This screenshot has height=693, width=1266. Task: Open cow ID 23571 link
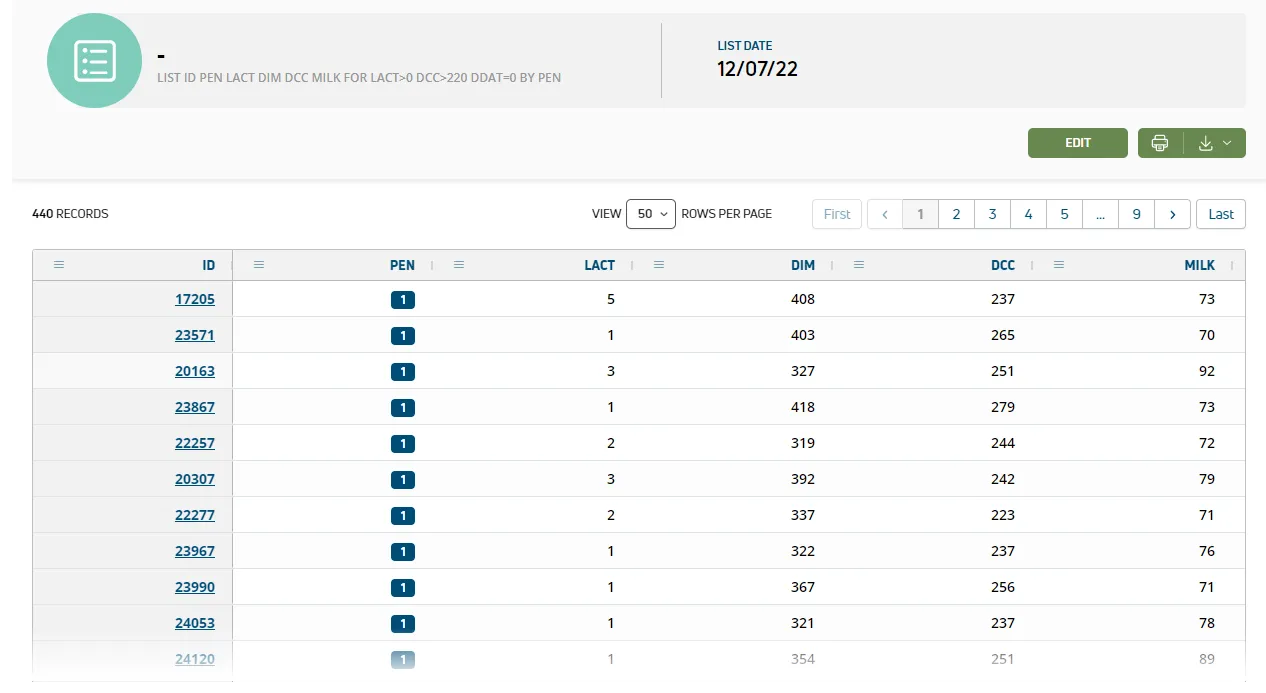click(195, 335)
